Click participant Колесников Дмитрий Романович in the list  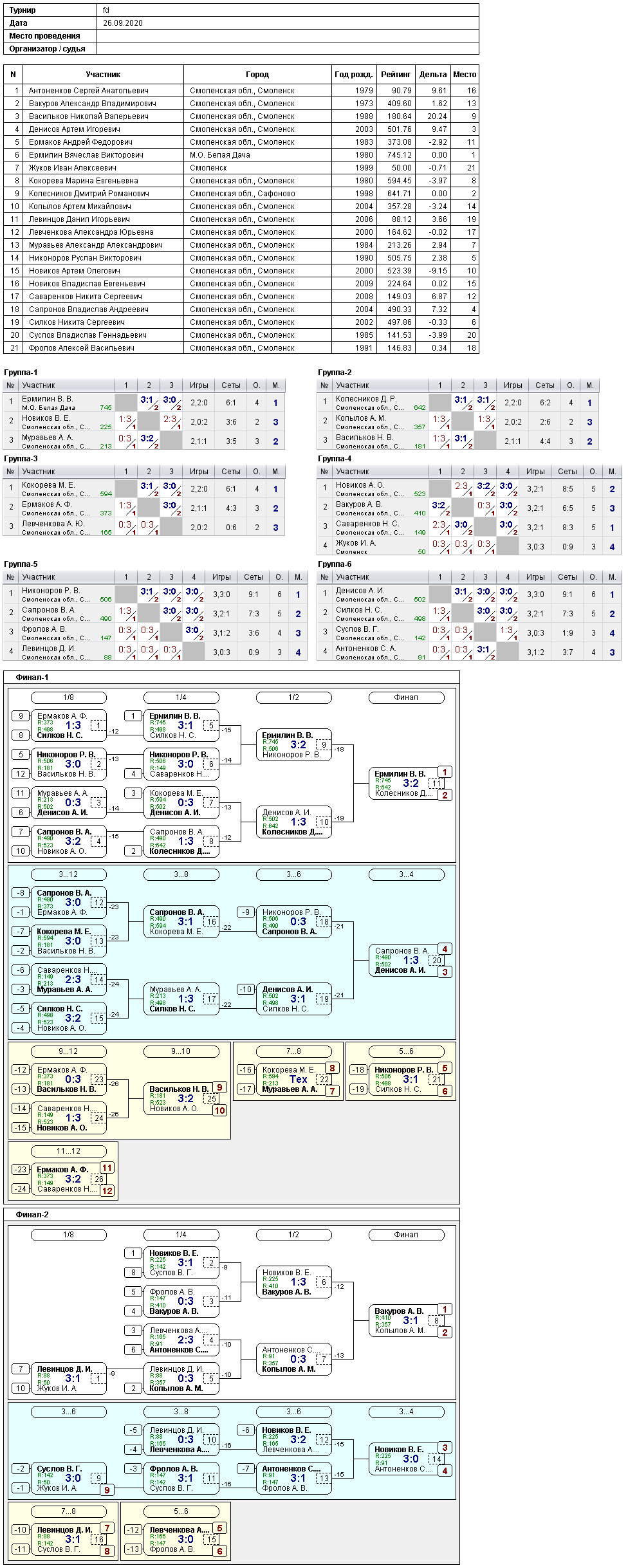88,194
